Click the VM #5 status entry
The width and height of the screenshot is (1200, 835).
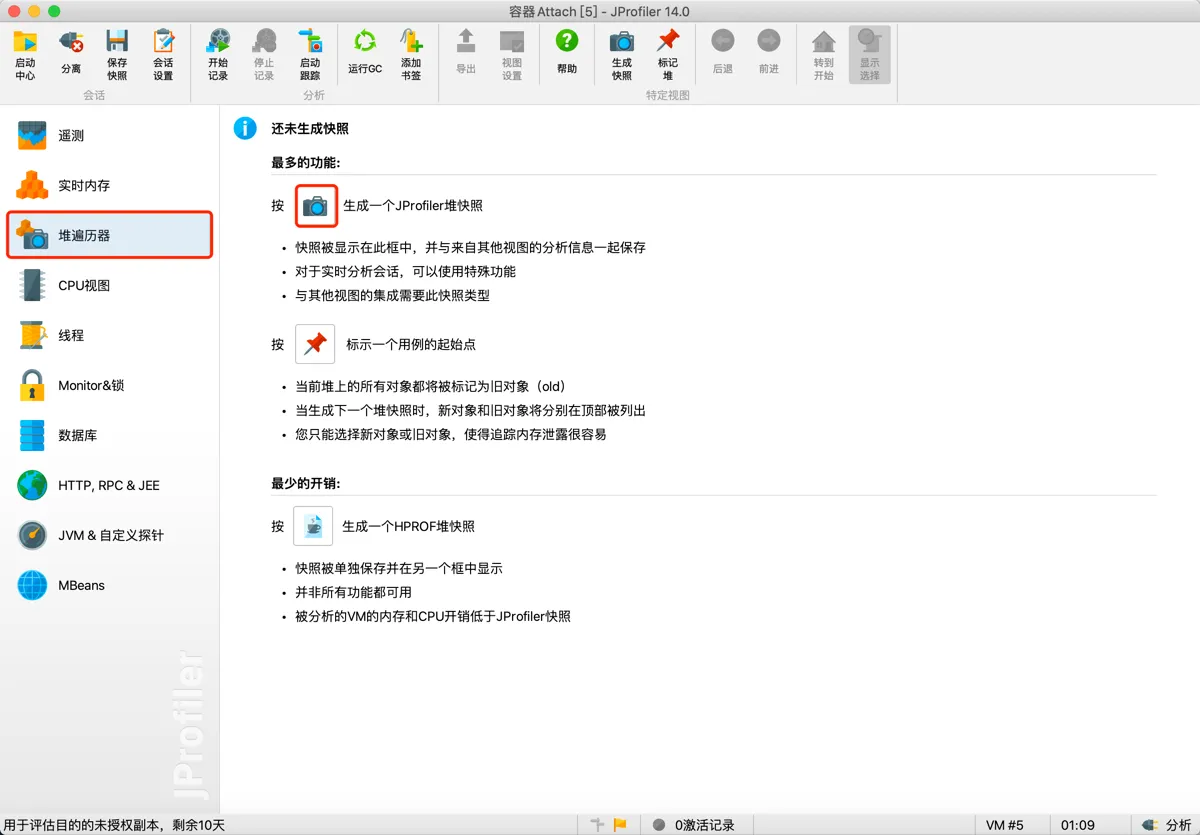click(x=1005, y=825)
